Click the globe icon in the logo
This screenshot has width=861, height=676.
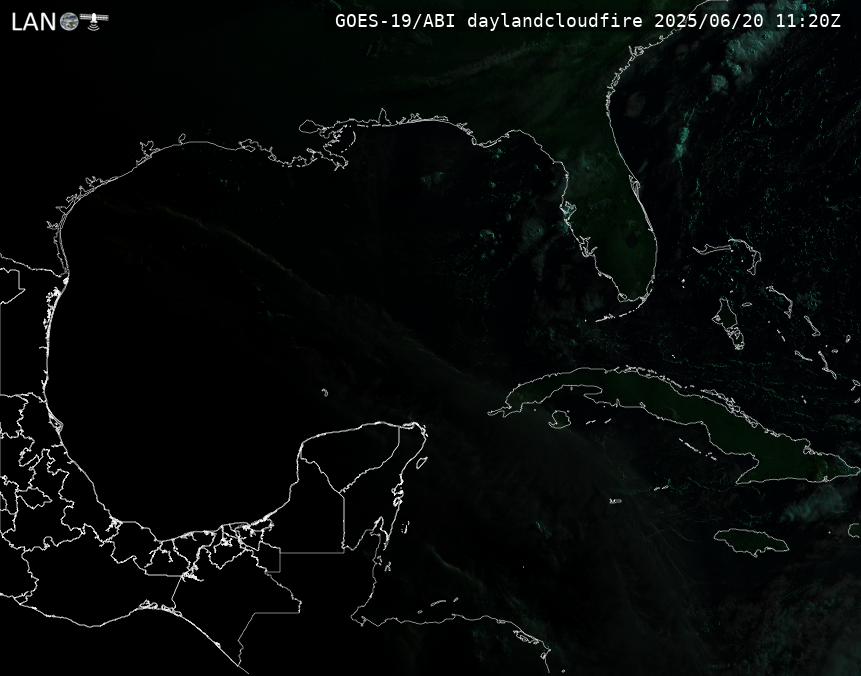(x=69, y=22)
